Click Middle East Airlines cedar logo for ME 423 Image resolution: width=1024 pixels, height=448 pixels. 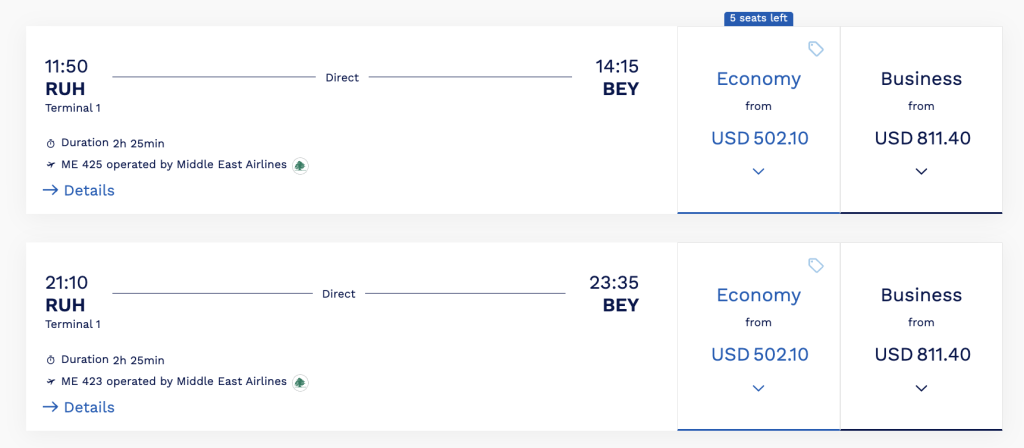[300, 383]
